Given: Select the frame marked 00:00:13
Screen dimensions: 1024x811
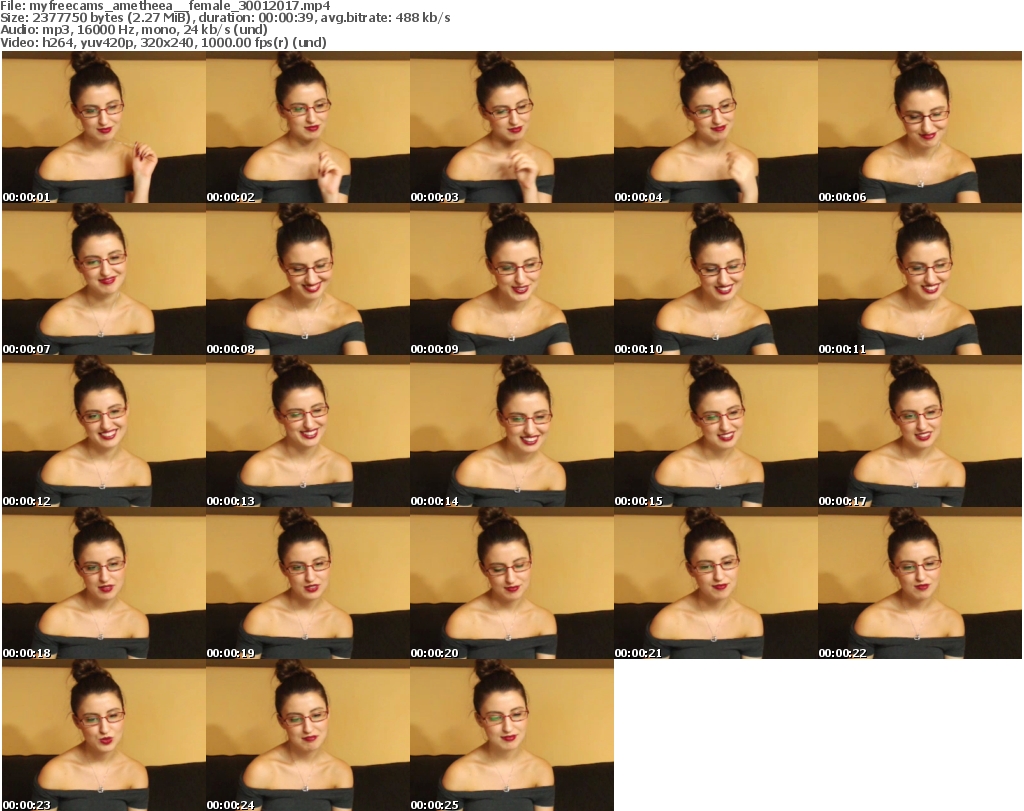Looking at the screenshot, I should point(308,432).
